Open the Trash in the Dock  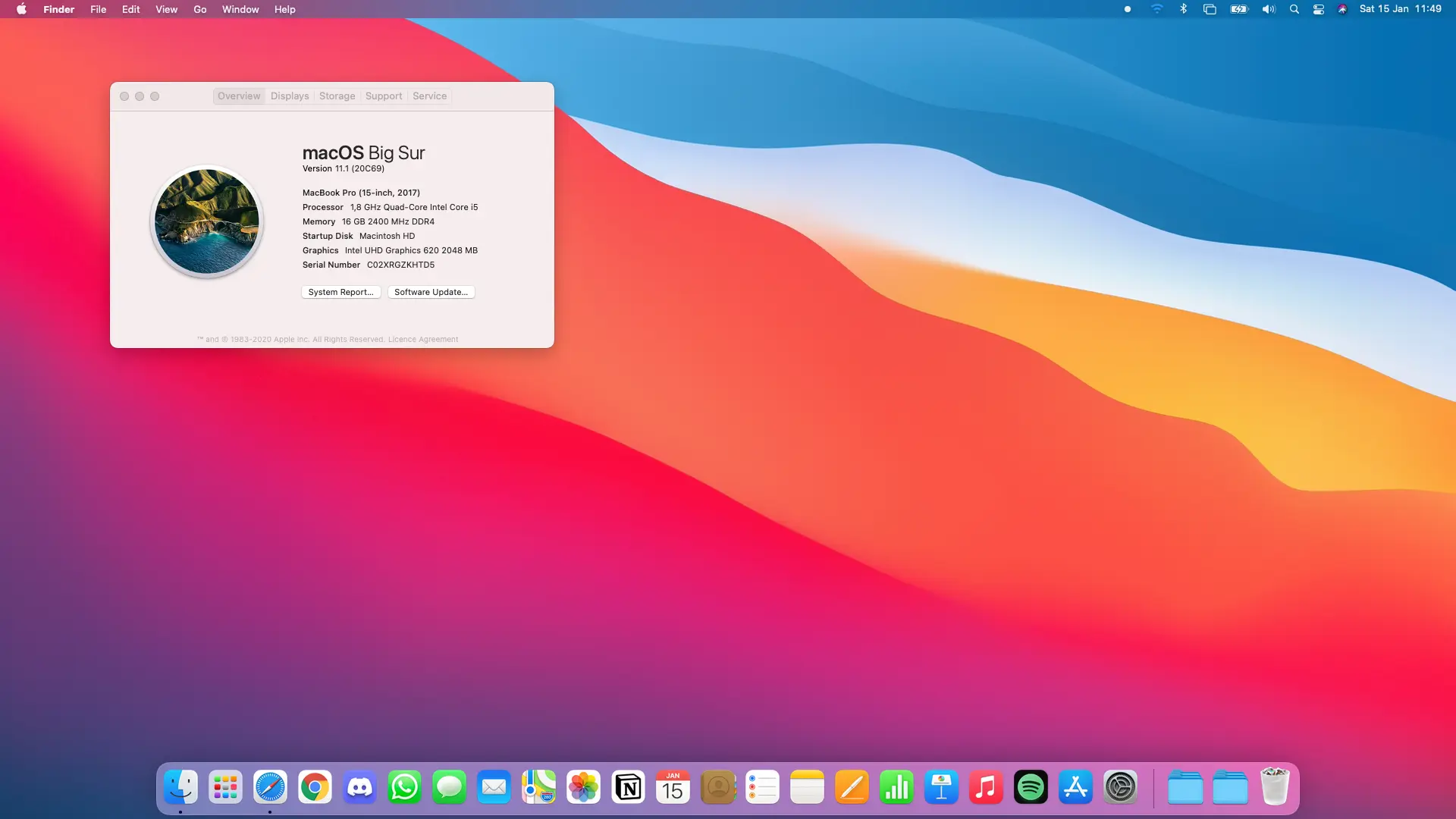[1275, 787]
